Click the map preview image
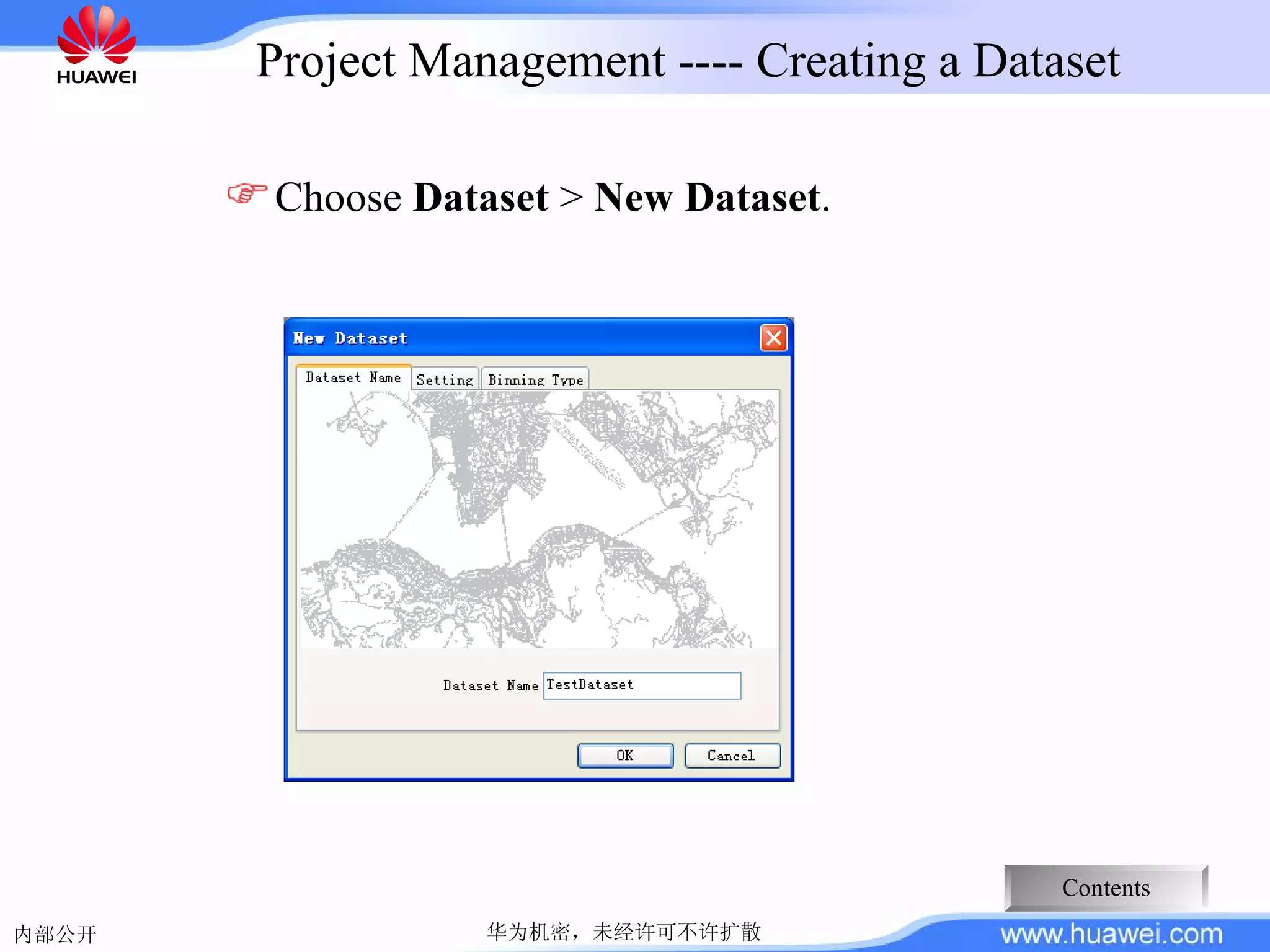This screenshot has height=952, width=1270. coord(538,519)
